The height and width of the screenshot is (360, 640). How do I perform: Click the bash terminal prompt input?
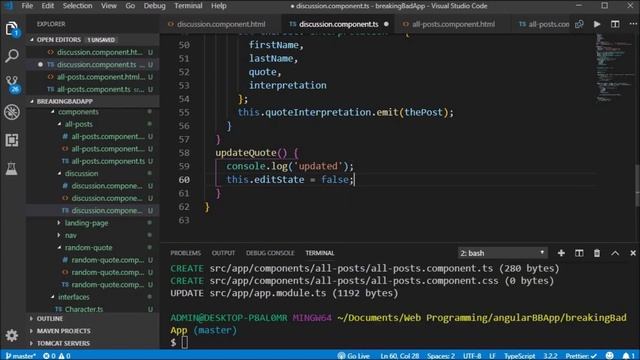(x=185, y=342)
